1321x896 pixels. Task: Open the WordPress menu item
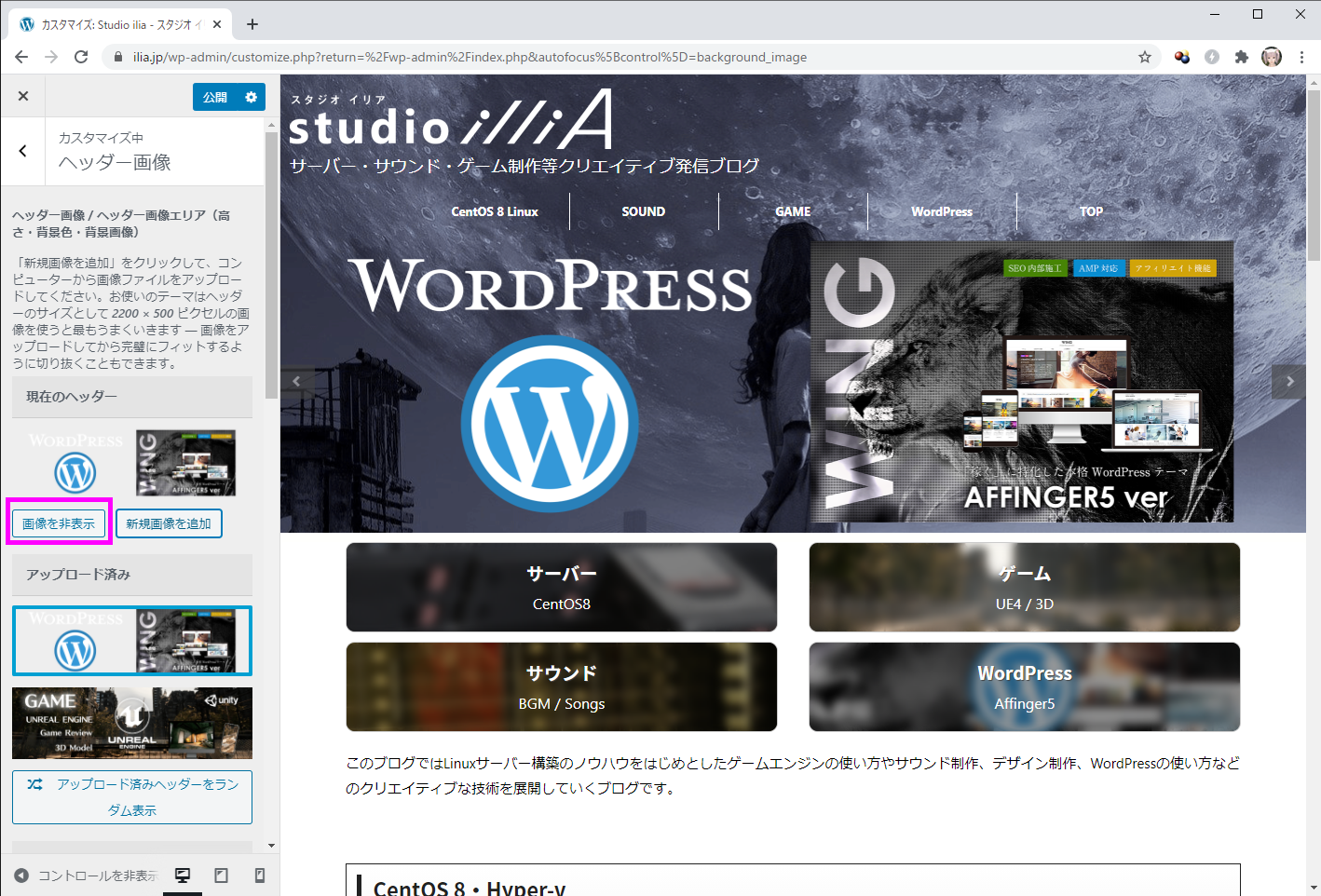pos(942,211)
